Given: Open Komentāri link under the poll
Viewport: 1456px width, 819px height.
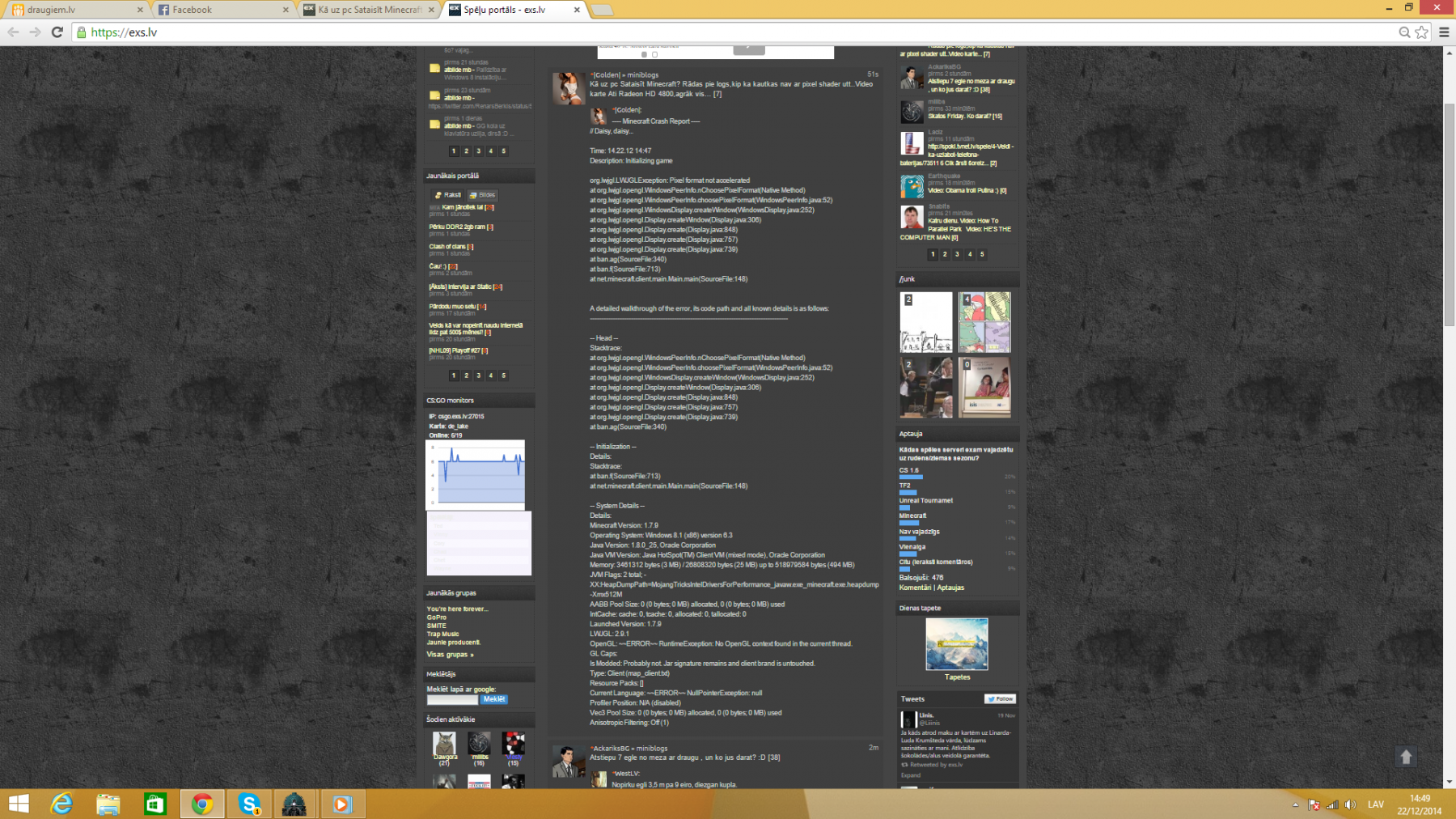Looking at the screenshot, I should click(x=915, y=588).
